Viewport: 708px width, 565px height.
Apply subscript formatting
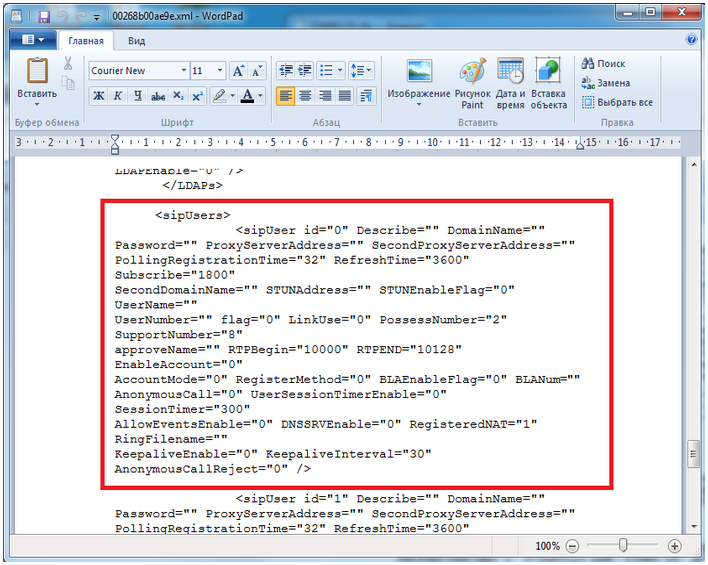[x=178, y=96]
